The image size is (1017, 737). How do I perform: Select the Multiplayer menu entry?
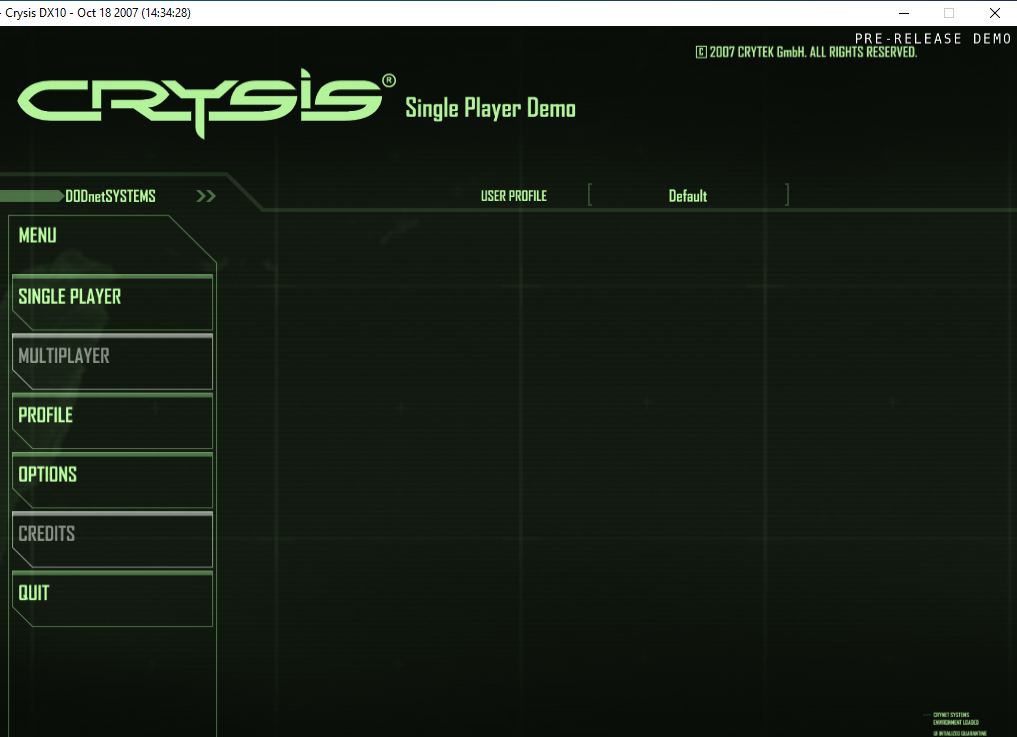click(112, 362)
